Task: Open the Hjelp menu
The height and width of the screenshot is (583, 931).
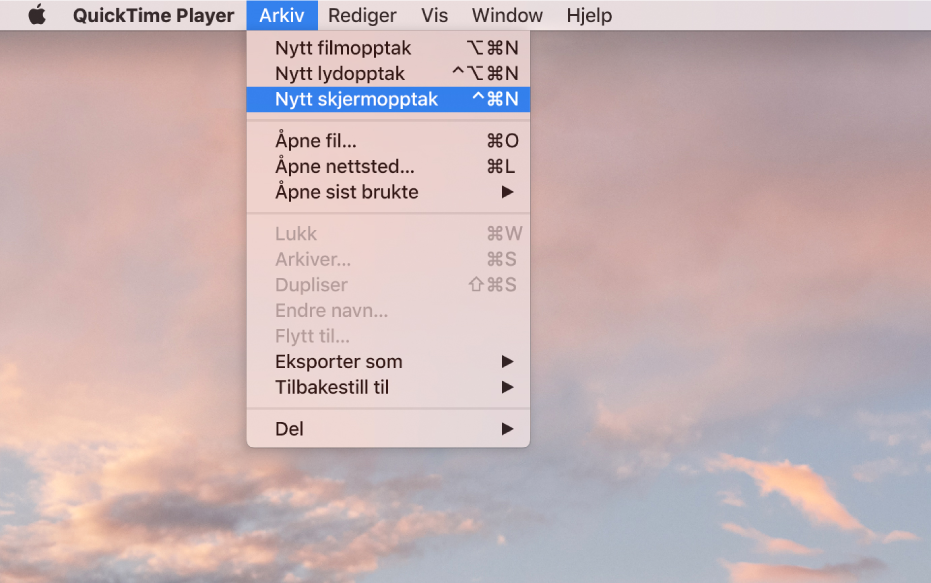Action: point(589,15)
